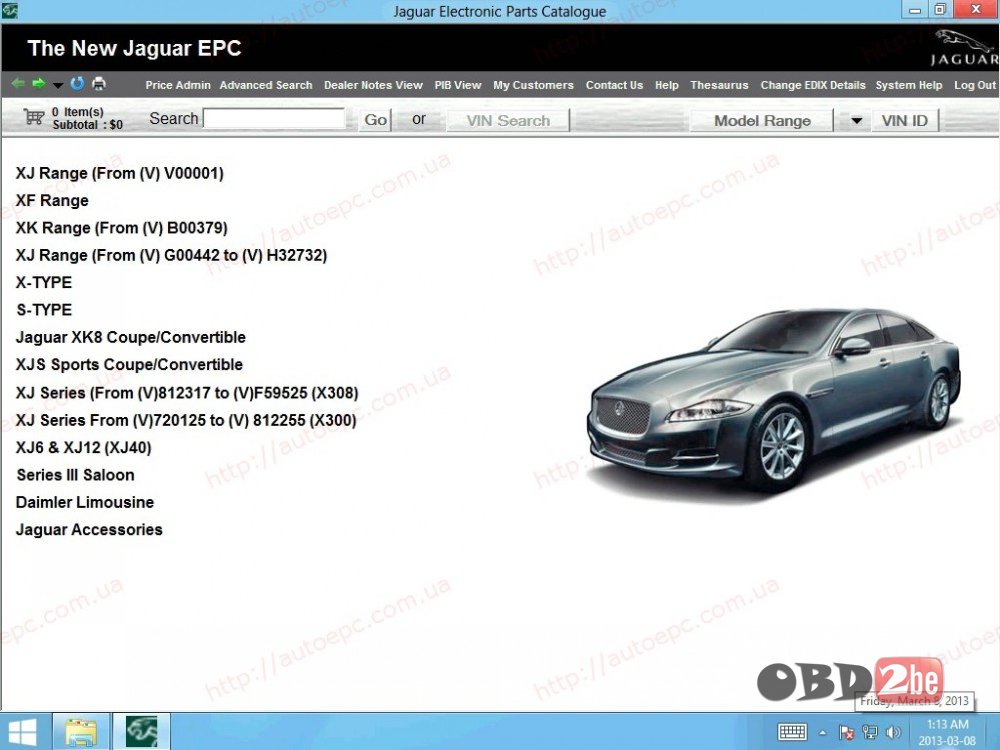Open Price Admin menu
1000x750 pixels.
coord(177,85)
